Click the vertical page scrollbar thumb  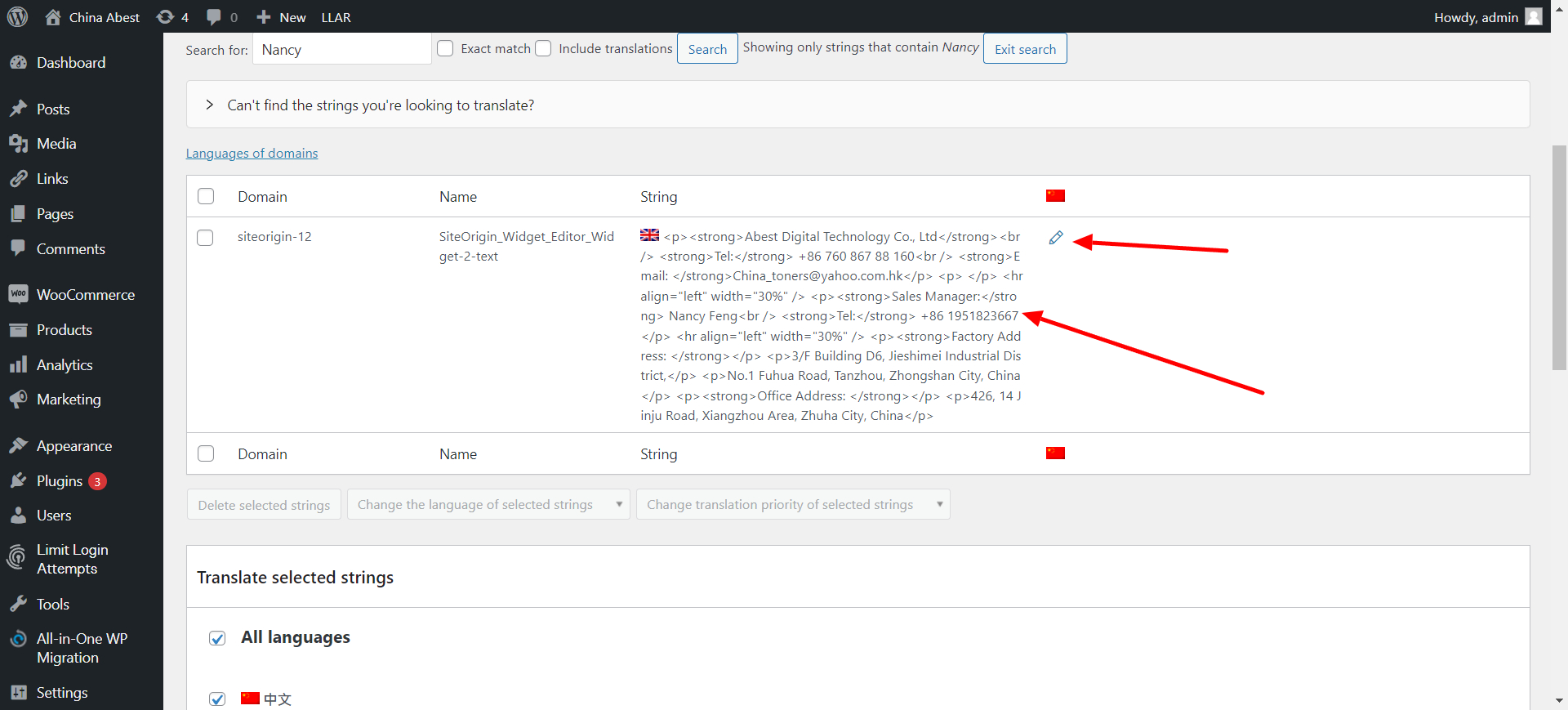(1559, 258)
